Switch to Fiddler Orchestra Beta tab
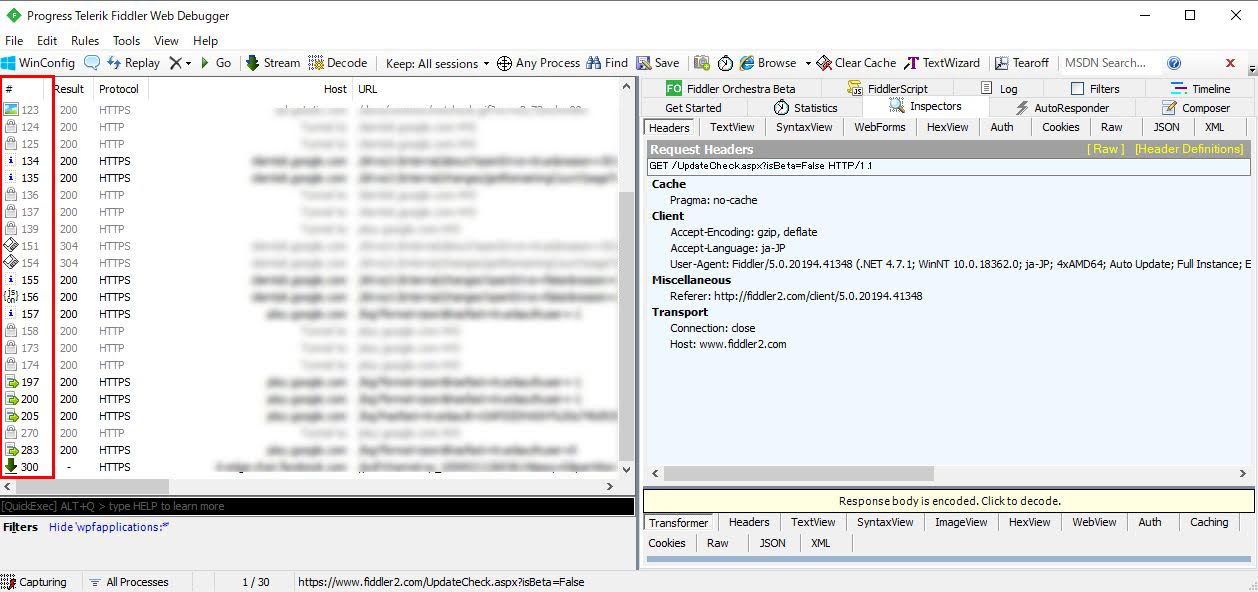This screenshot has width=1258, height=592. point(730,89)
